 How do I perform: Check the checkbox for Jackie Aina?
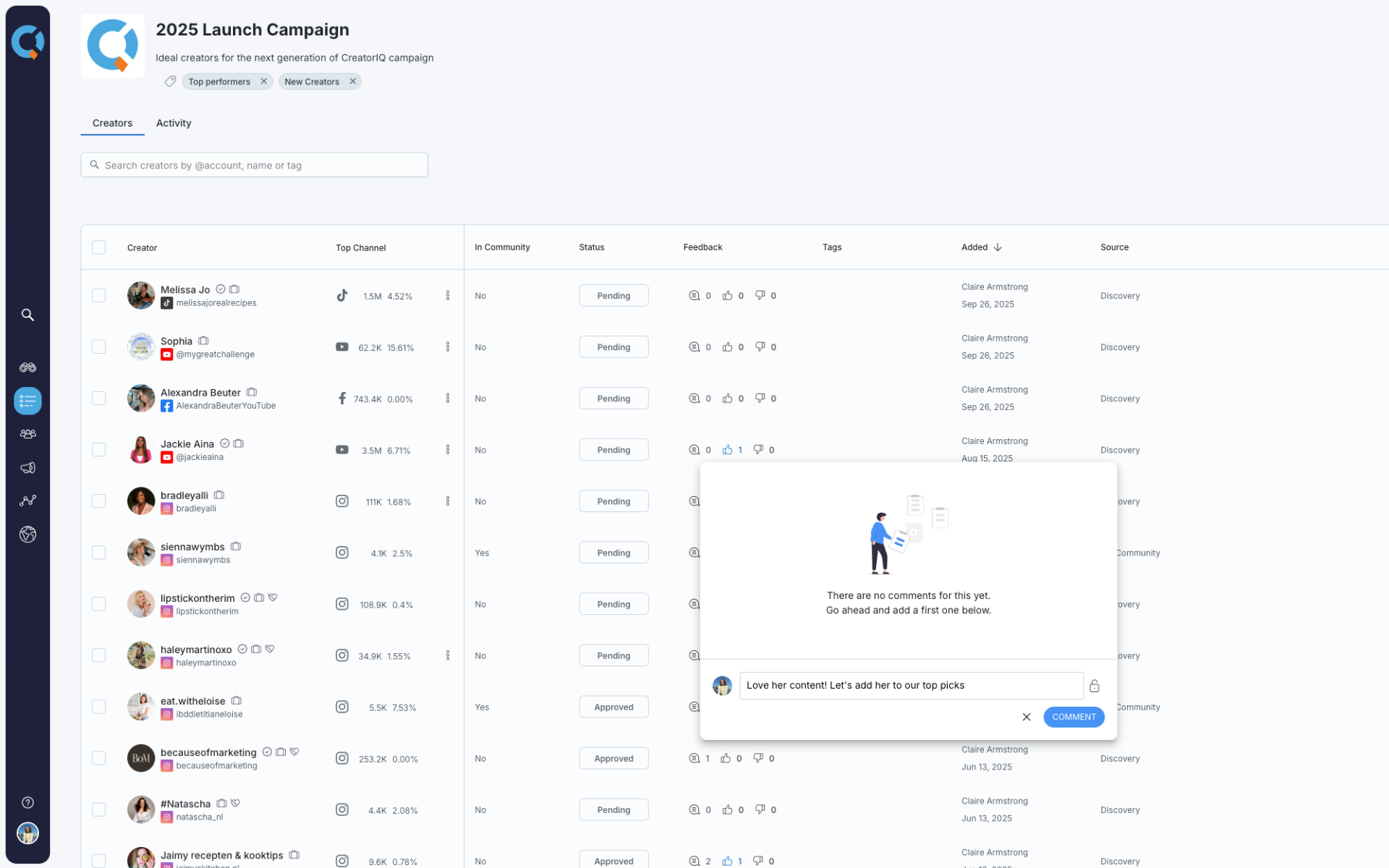(x=99, y=450)
